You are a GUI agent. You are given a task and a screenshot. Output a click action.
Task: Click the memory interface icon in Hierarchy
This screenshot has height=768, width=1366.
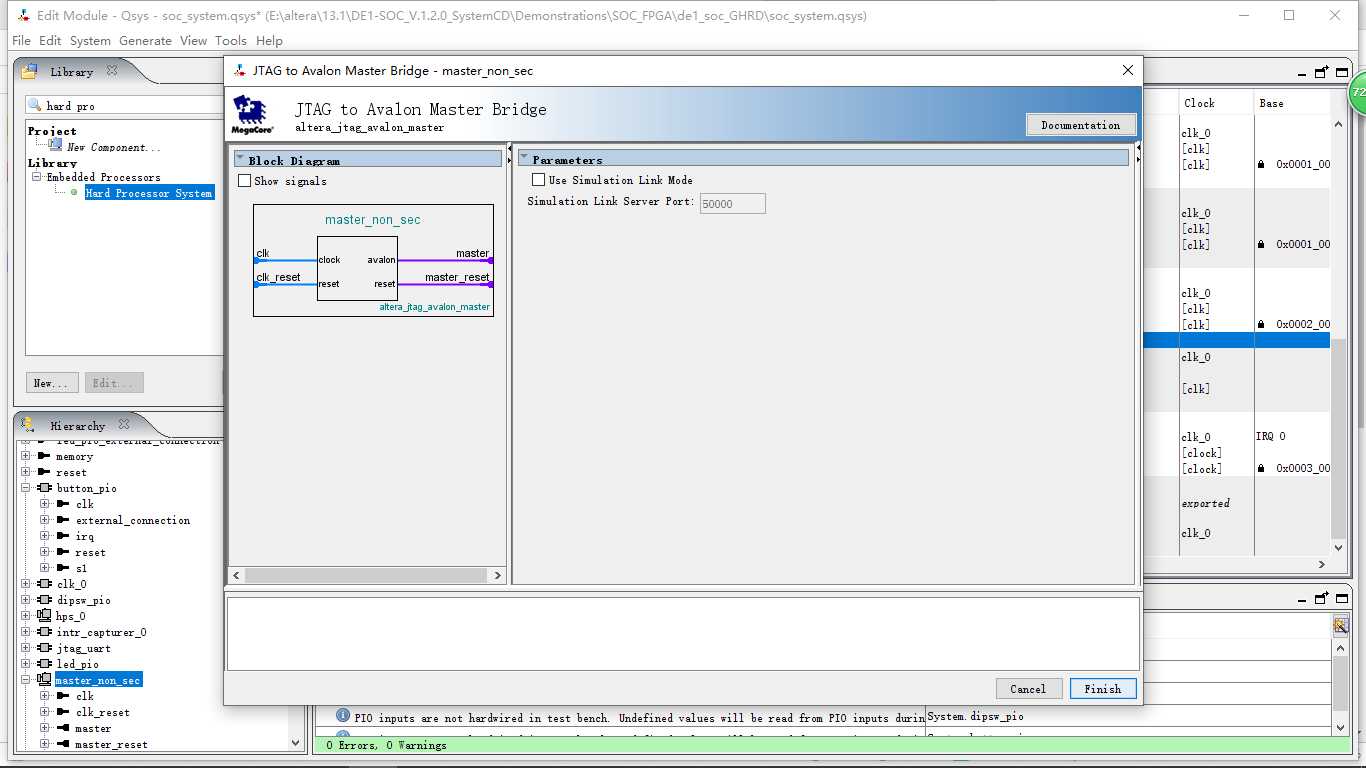pos(44,456)
